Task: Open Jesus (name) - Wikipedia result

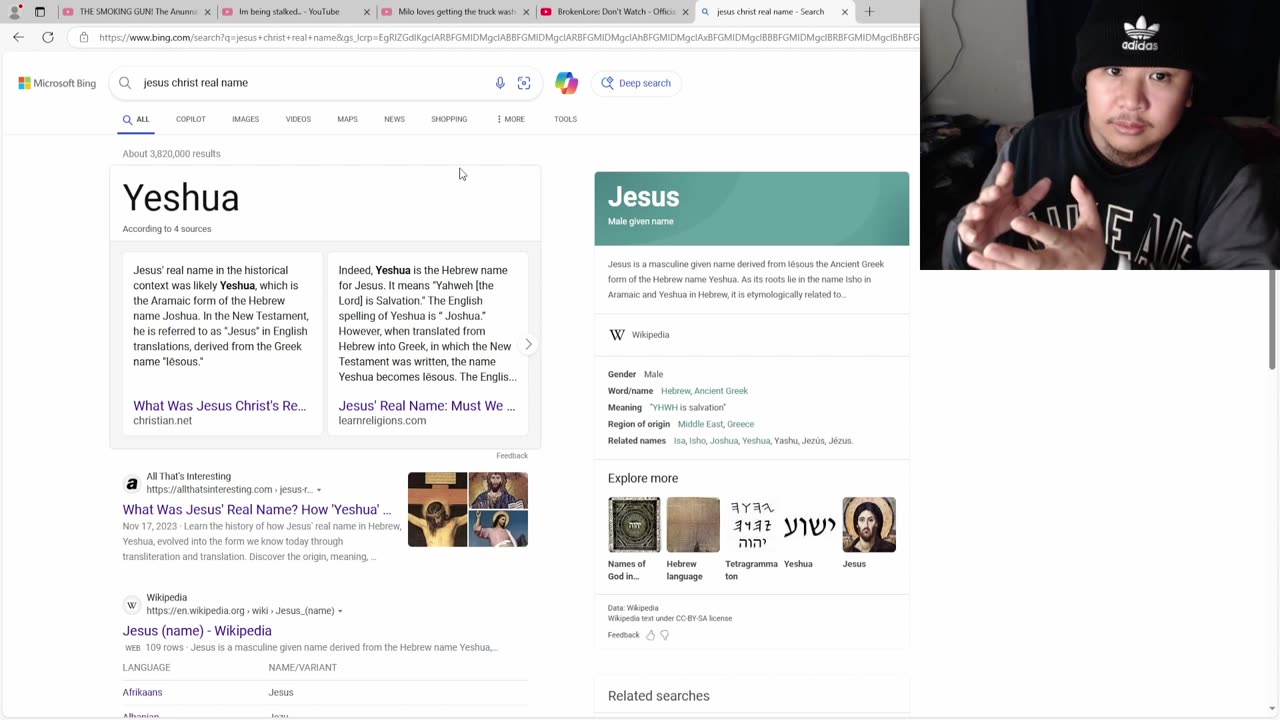Action: coord(197,631)
